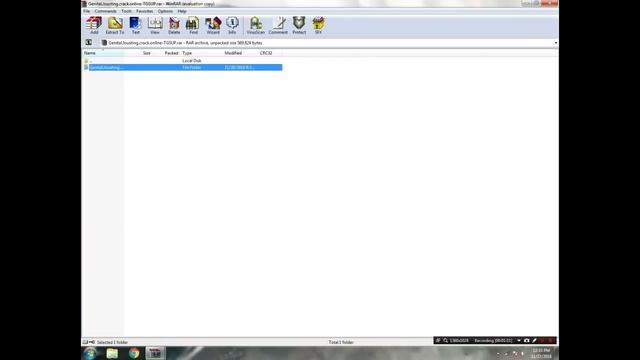The width and height of the screenshot is (640, 360).
Task: Click the Find binoculars icon
Action: tap(193, 26)
